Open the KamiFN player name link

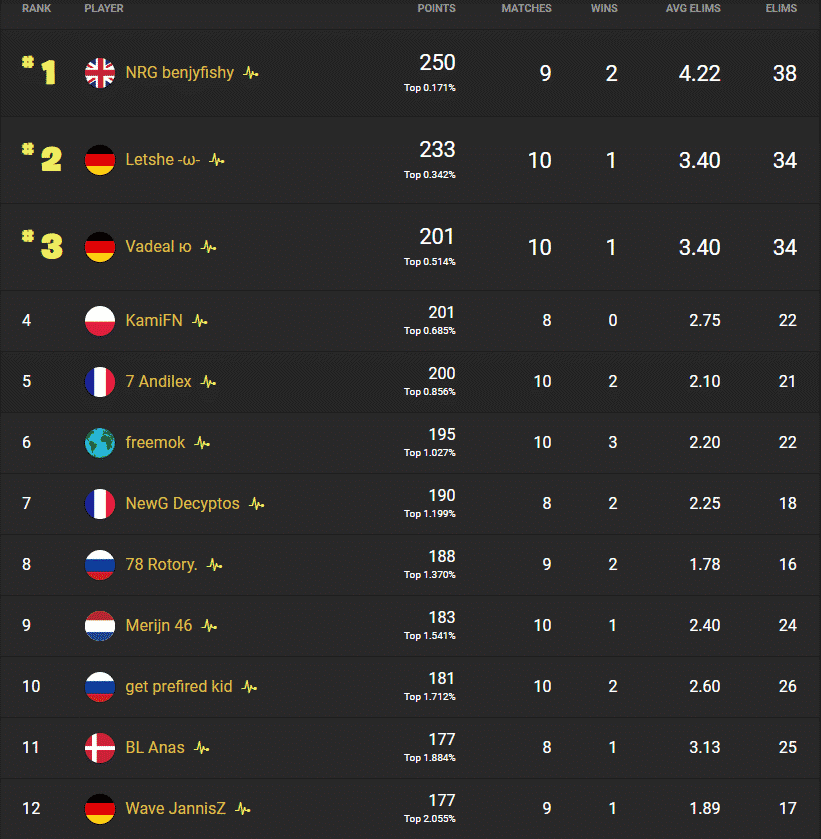point(151,320)
